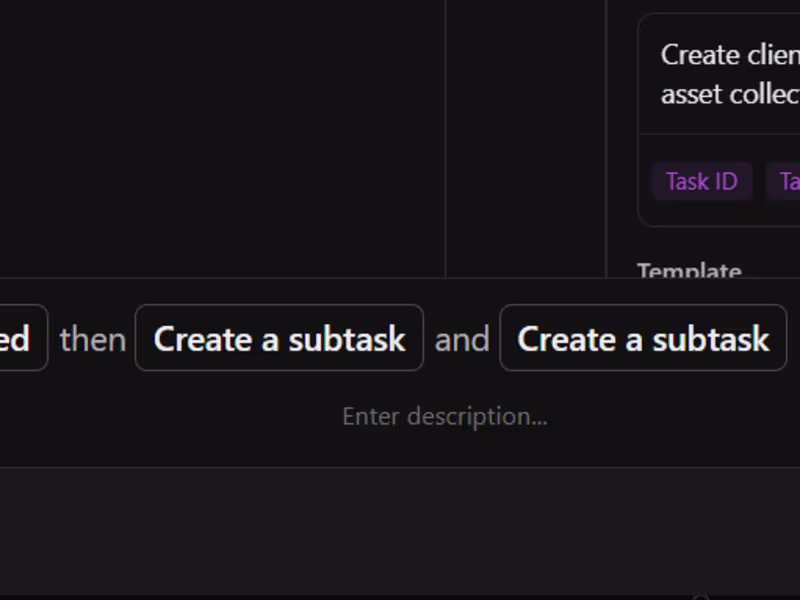Click the empty dark panel below the description
Screen dimensions: 800x600
click(400, 530)
